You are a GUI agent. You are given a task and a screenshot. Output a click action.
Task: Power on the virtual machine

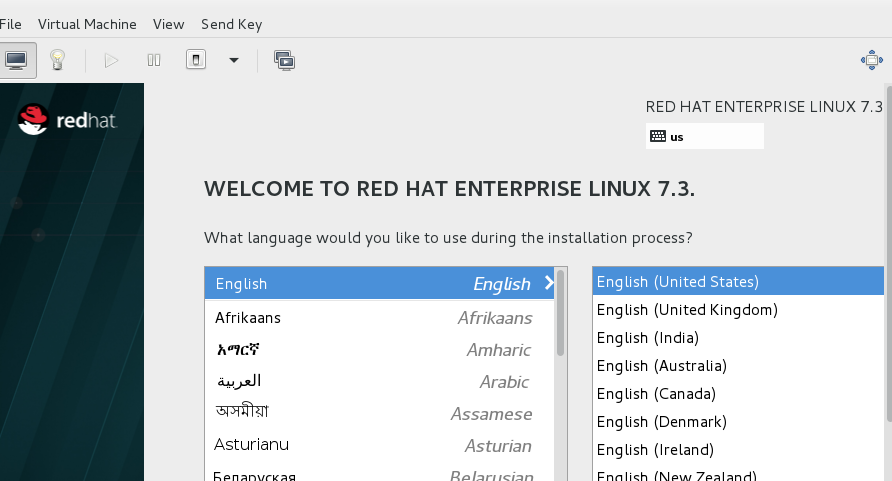click(x=111, y=60)
